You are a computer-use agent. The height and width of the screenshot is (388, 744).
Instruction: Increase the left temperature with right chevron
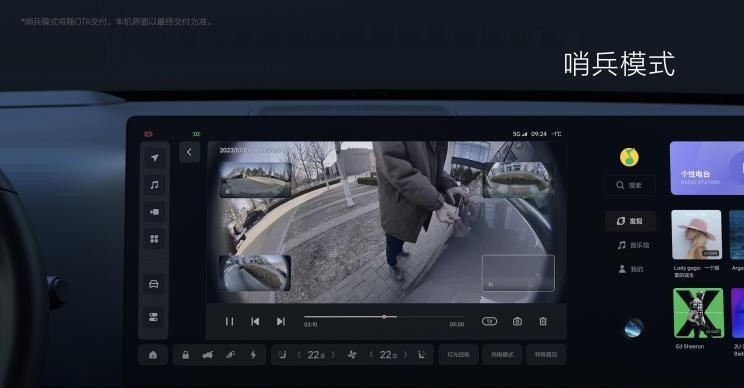tap(333, 355)
